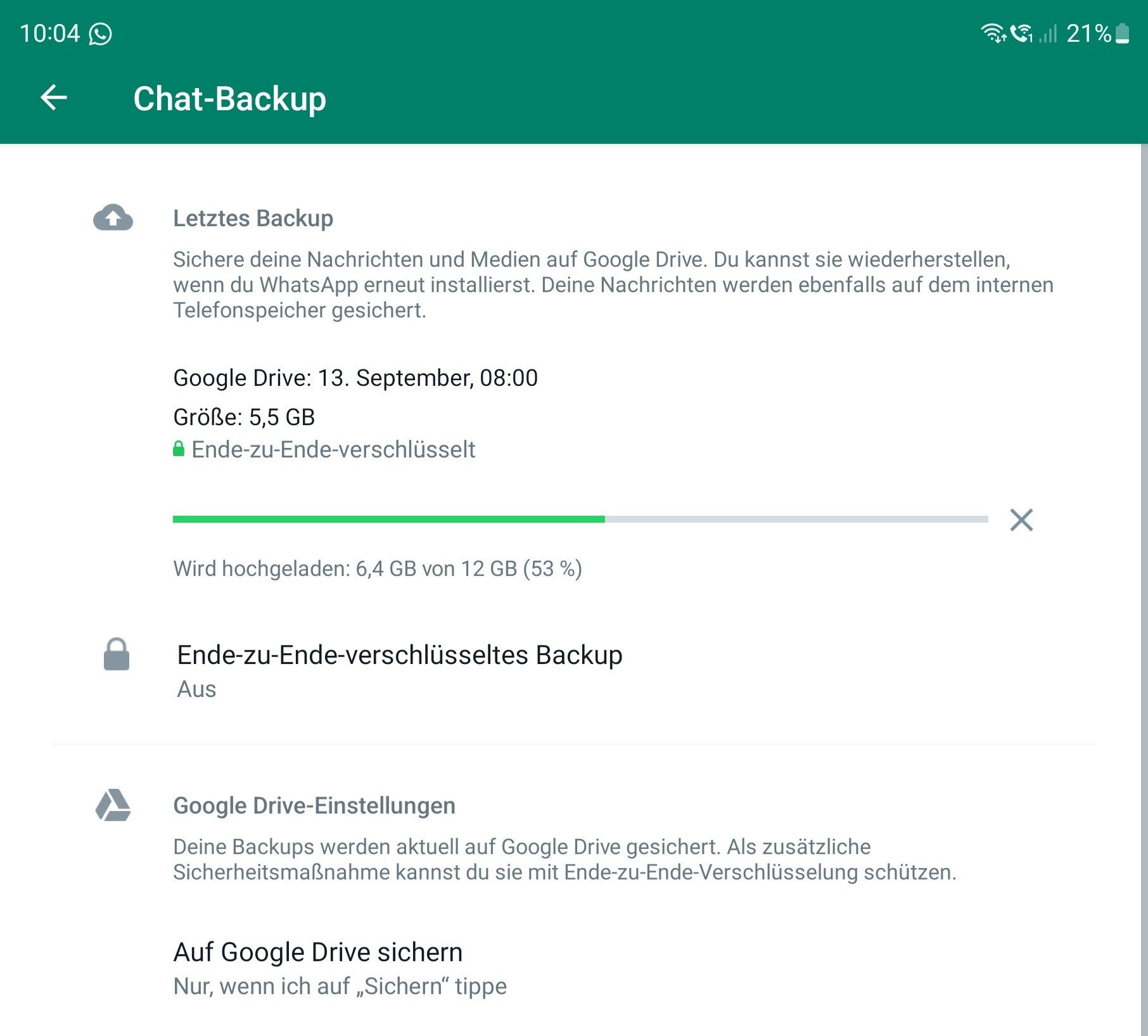Tap the green lock encryption icon
Screen dimensions: 1148x1036
pyautogui.click(x=179, y=449)
